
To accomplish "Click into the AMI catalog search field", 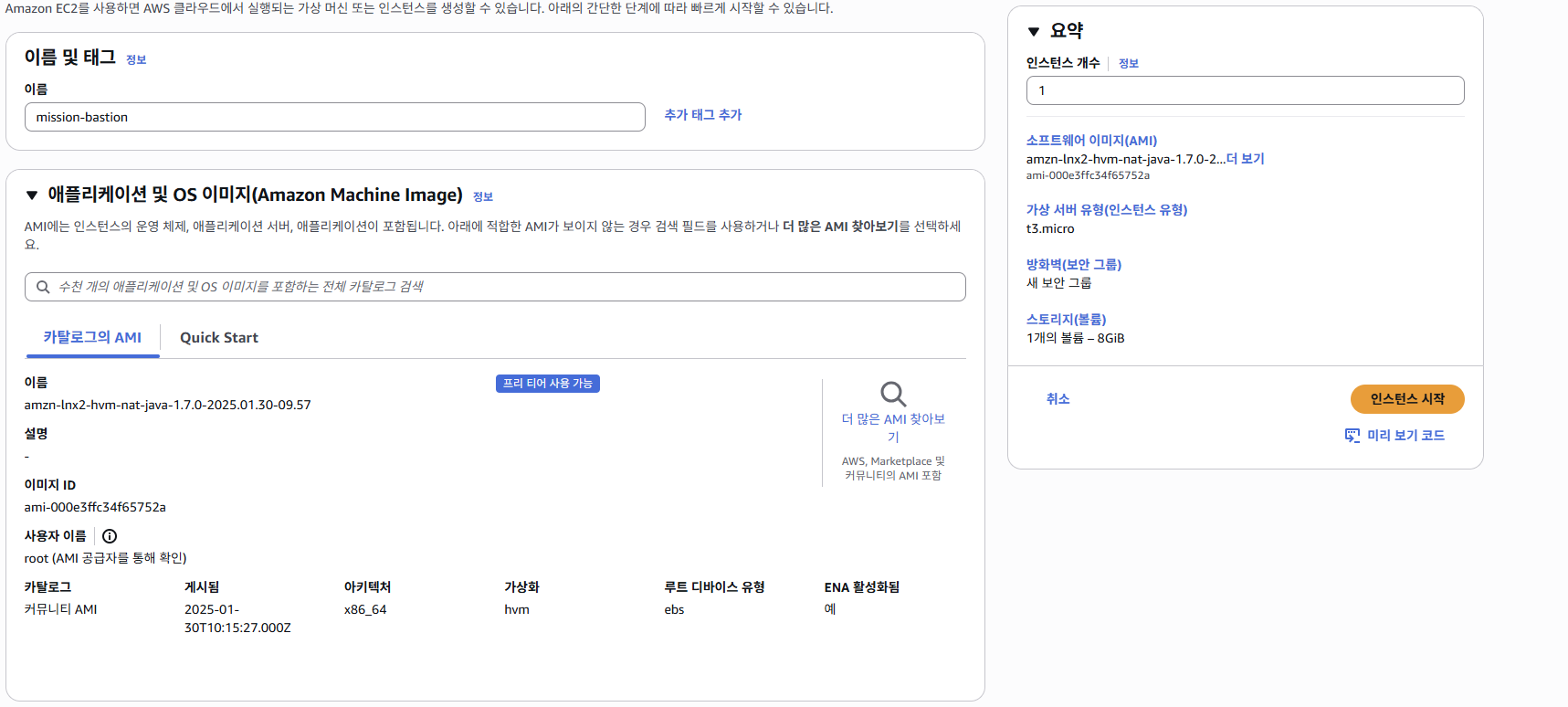I will (507, 287).
